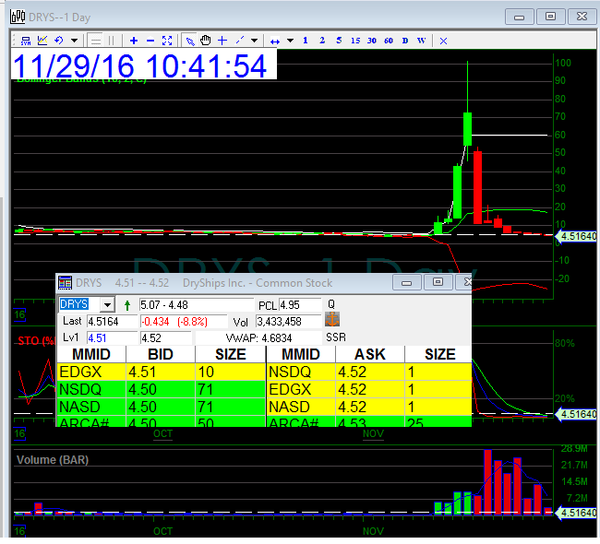Image resolution: width=600 pixels, height=544 pixels.
Task: Click the 60 minute timeframe button
Action: click(388, 40)
